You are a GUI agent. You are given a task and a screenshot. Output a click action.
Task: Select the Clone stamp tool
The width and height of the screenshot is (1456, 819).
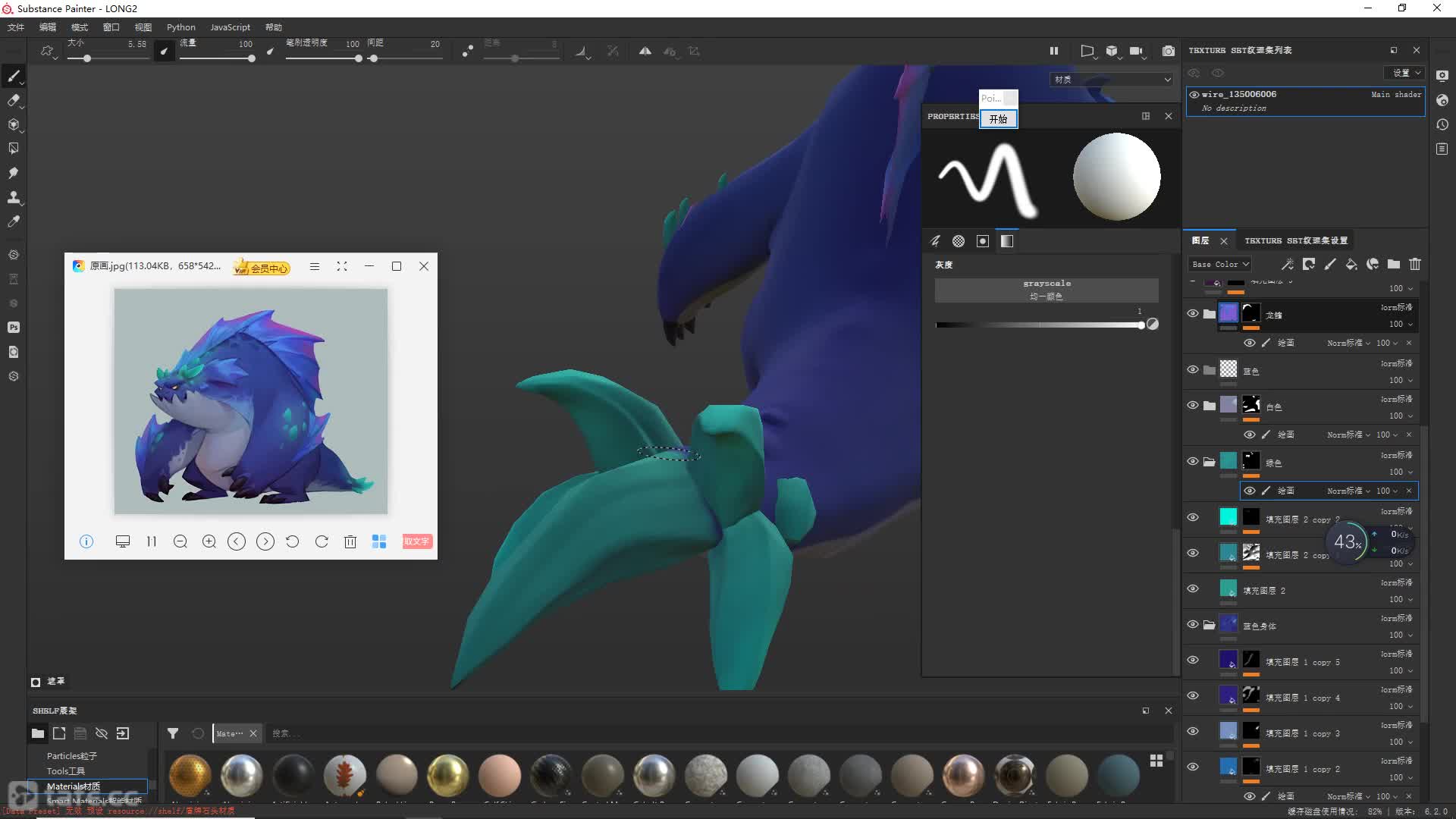pos(14,197)
